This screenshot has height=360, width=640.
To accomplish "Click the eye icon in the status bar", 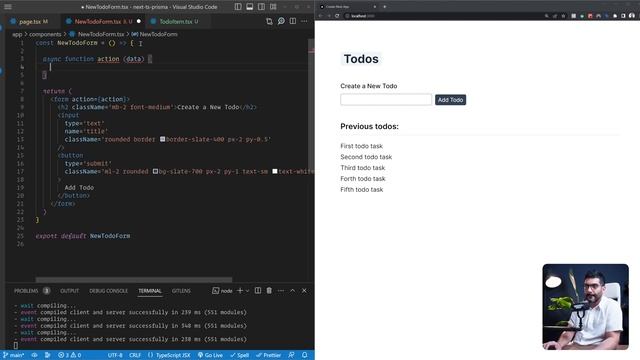I will tap(35, 355).
